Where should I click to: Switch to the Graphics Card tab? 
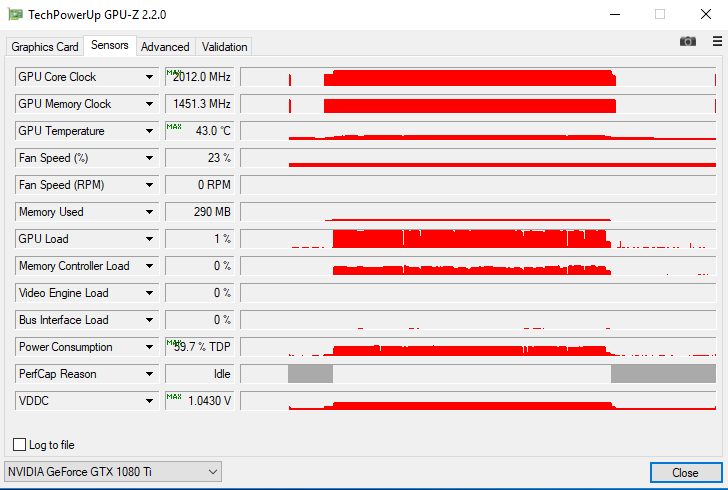(45, 47)
